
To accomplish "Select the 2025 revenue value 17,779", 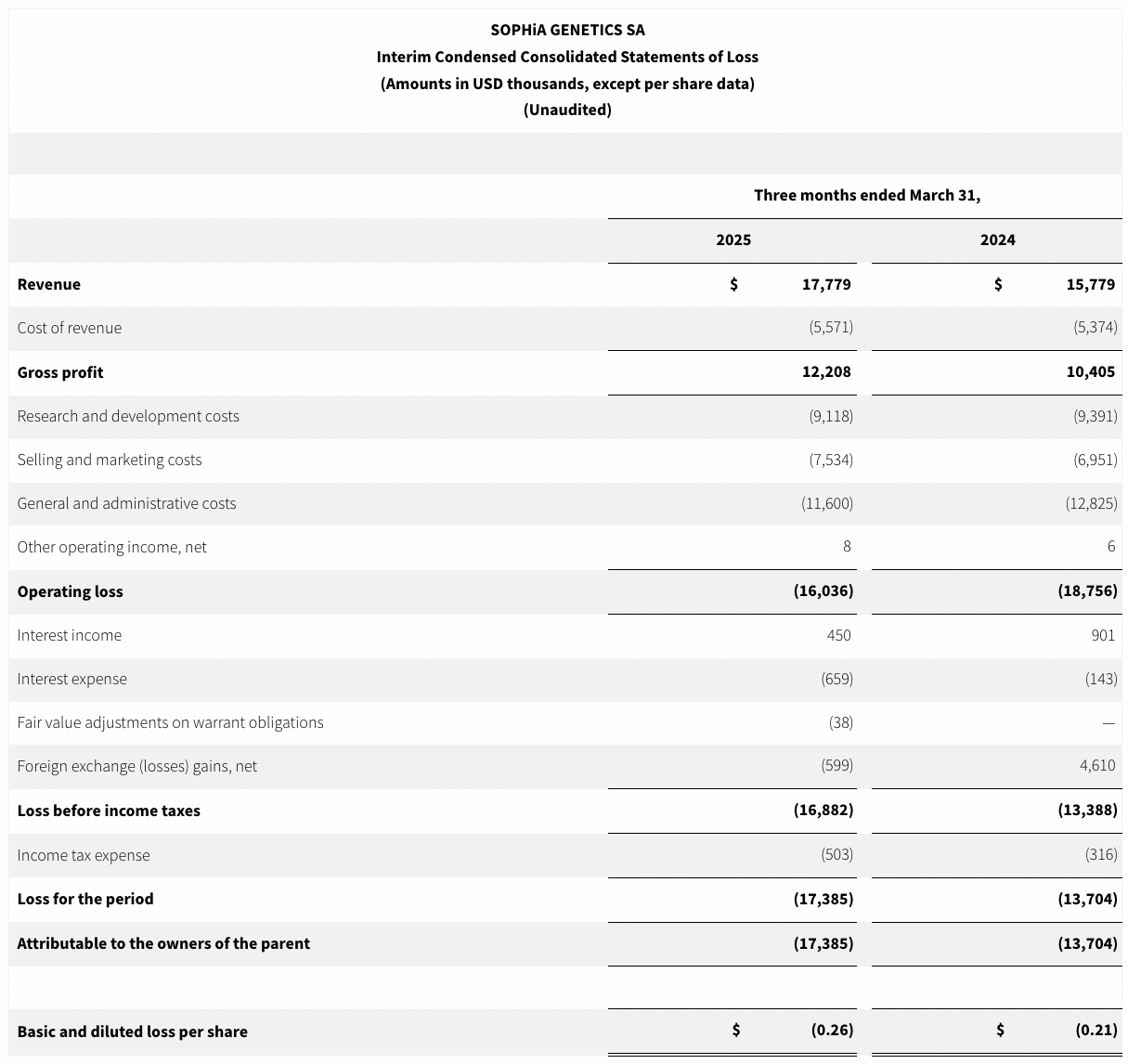I will (825, 284).
